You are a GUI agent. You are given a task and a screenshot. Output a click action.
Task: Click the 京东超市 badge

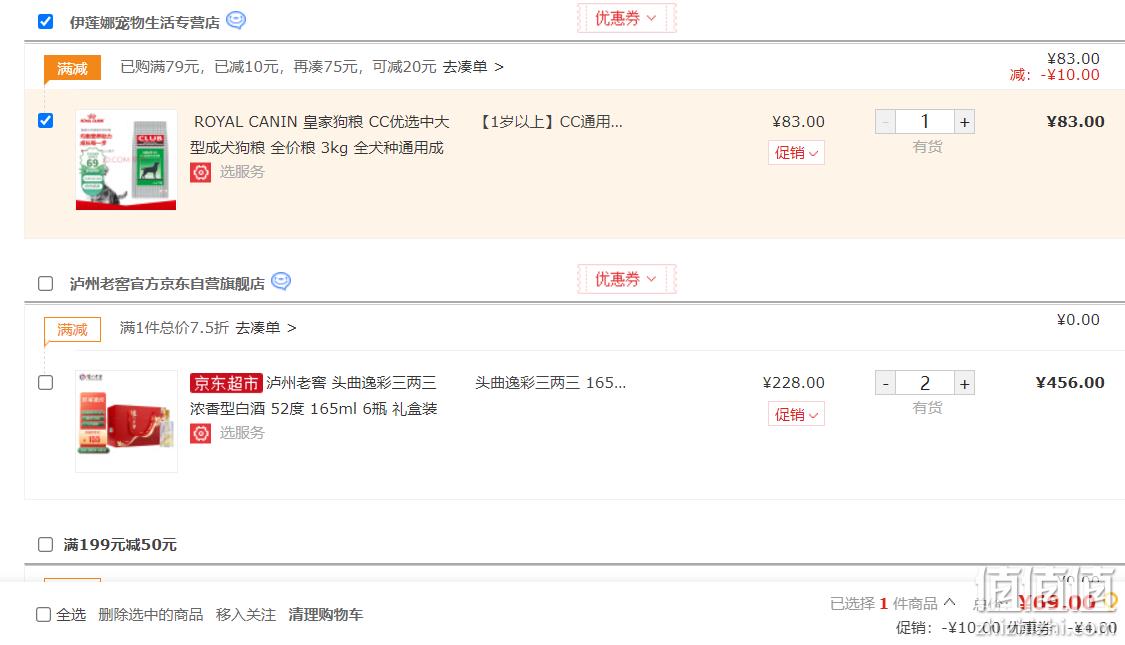(226, 383)
